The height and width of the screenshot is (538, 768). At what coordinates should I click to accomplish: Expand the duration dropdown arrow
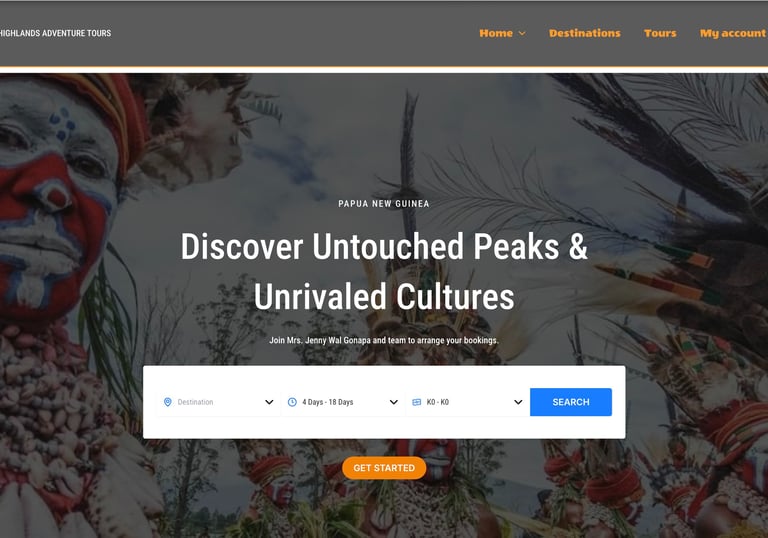click(x=393, y=402)
